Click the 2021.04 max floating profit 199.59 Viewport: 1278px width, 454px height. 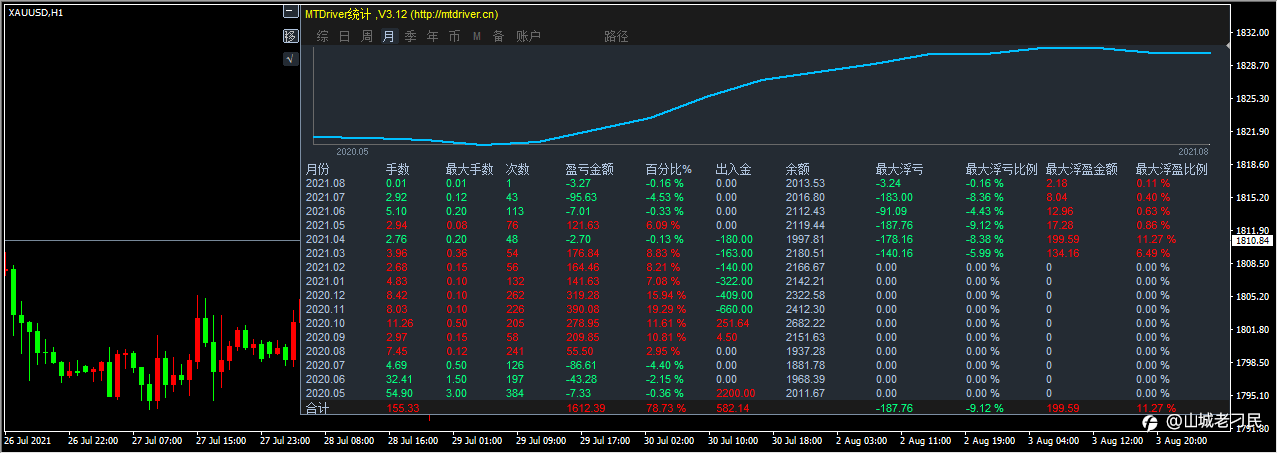1063,239
